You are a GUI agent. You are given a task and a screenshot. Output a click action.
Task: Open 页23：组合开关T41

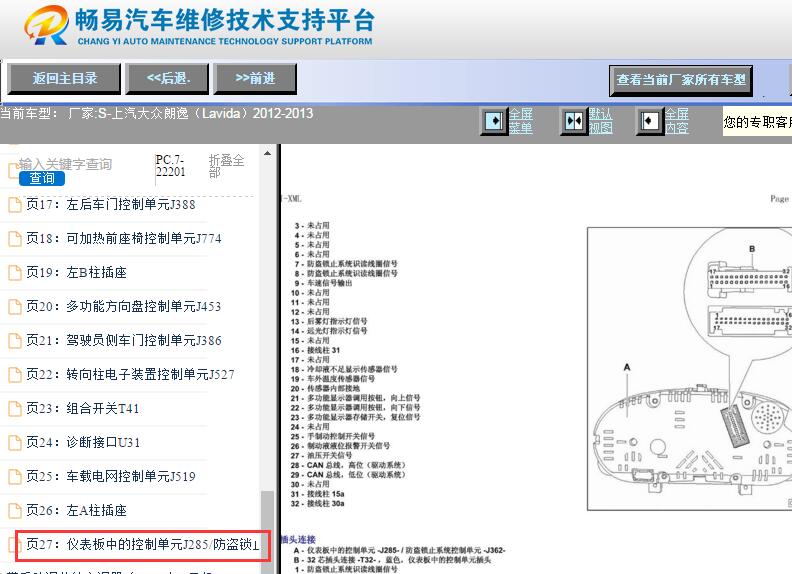click(83, 408)
